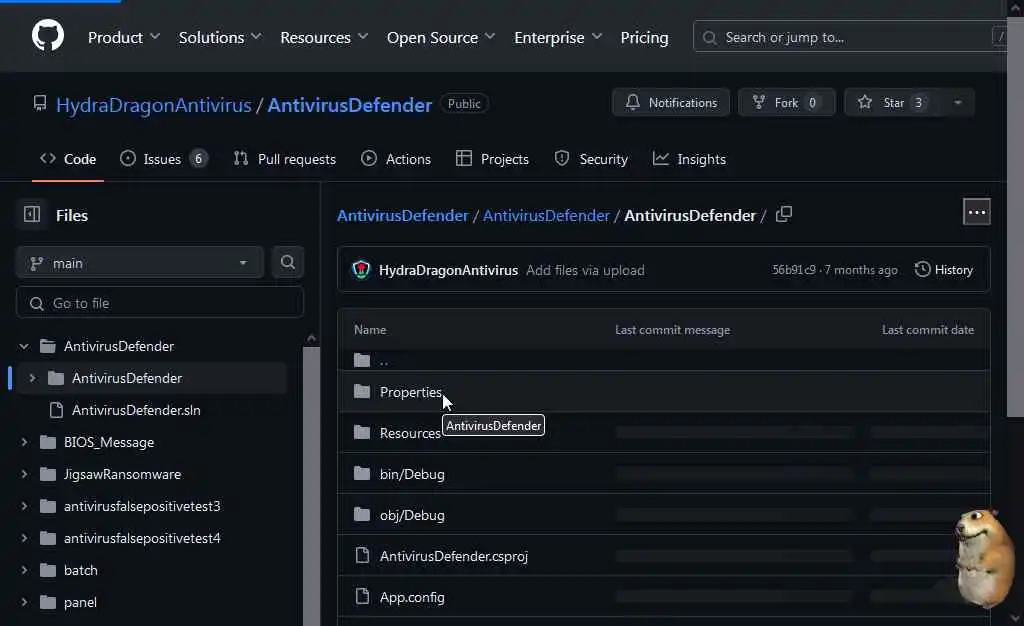This screenshot has width=1024, height=626.
Task: Collapse the file tree panel icon
Action: [32, 214]
